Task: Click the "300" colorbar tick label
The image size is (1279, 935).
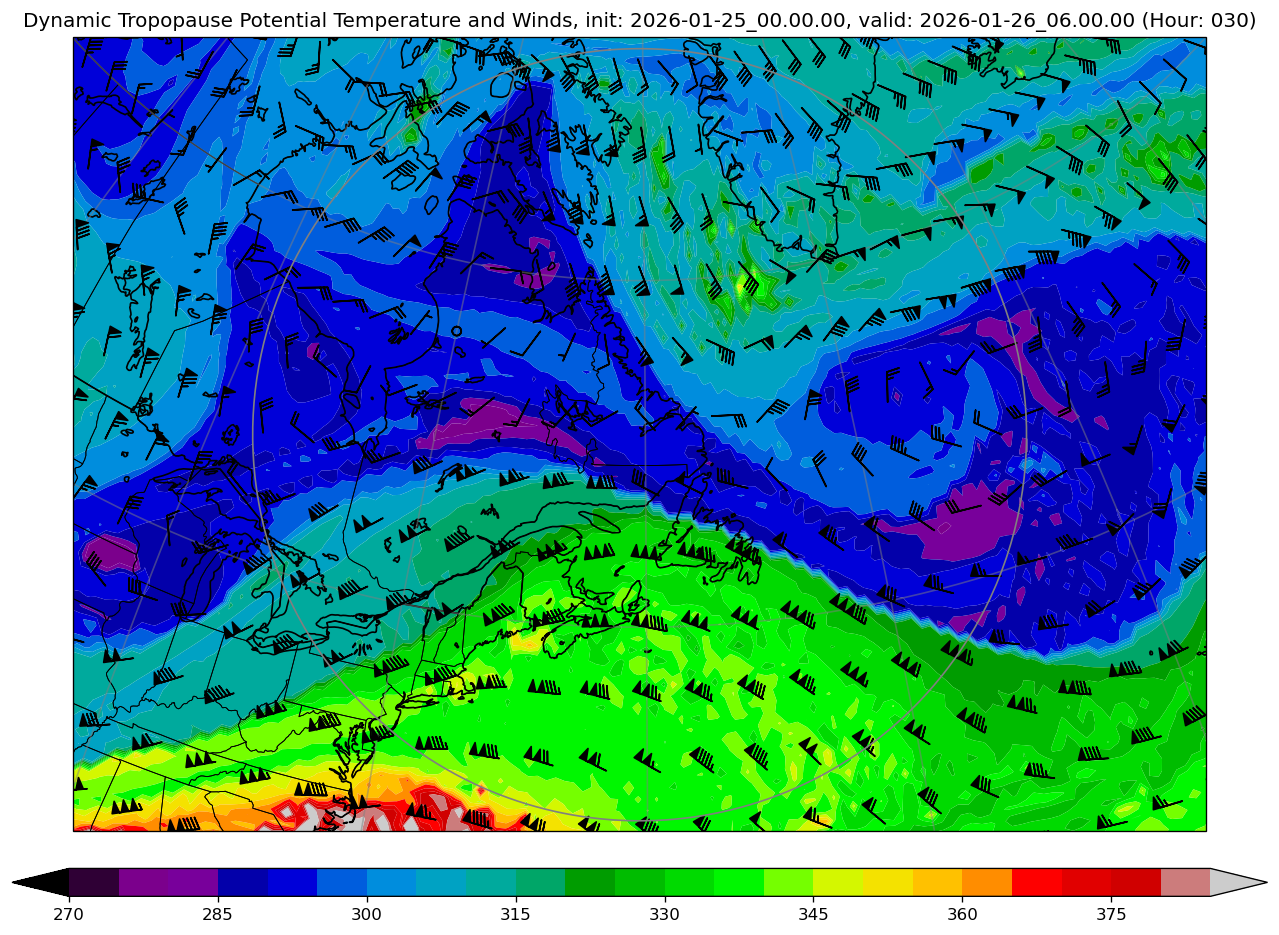Action: click(367, 915)
